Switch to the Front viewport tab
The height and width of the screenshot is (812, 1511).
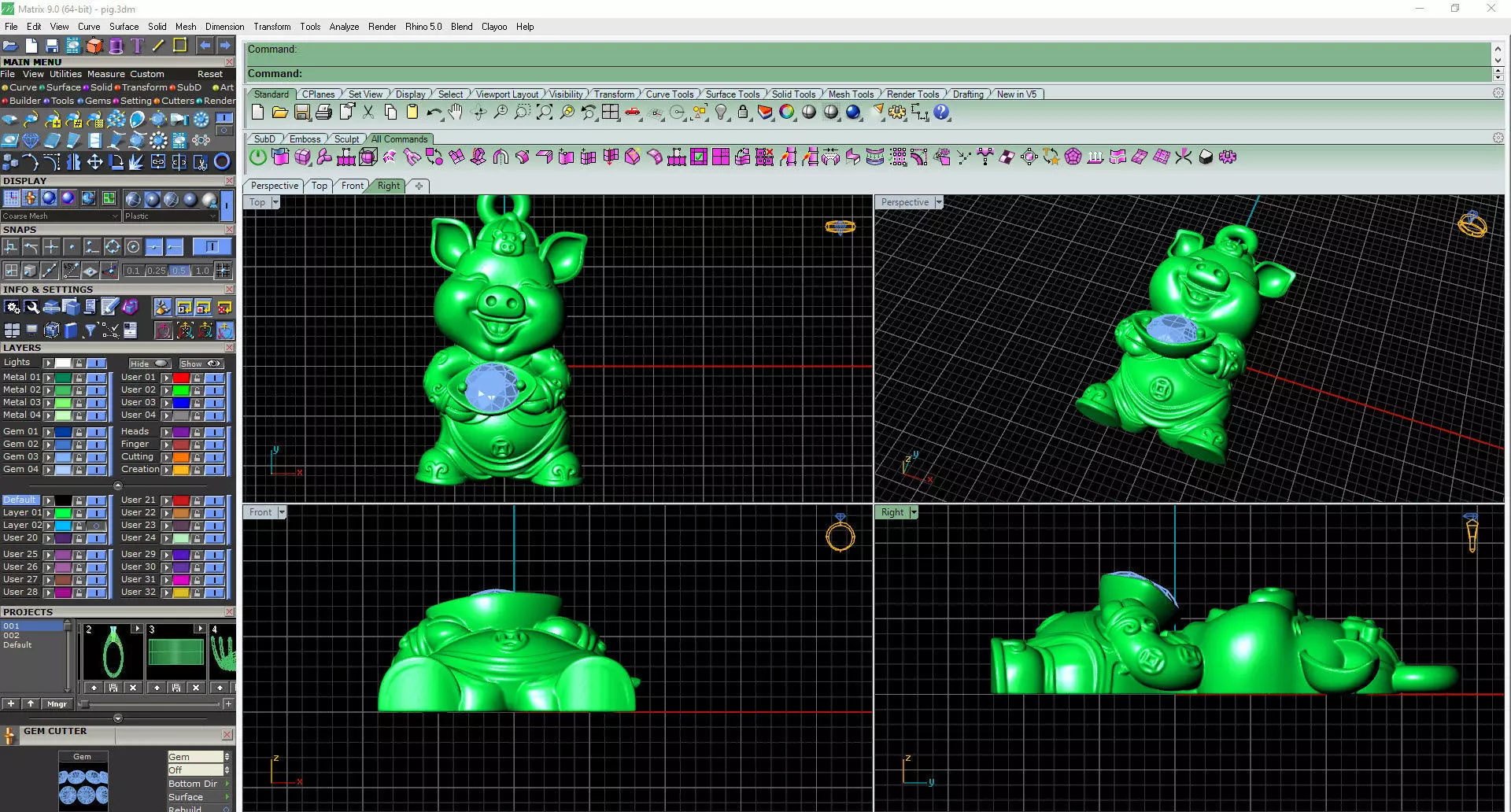352,186
